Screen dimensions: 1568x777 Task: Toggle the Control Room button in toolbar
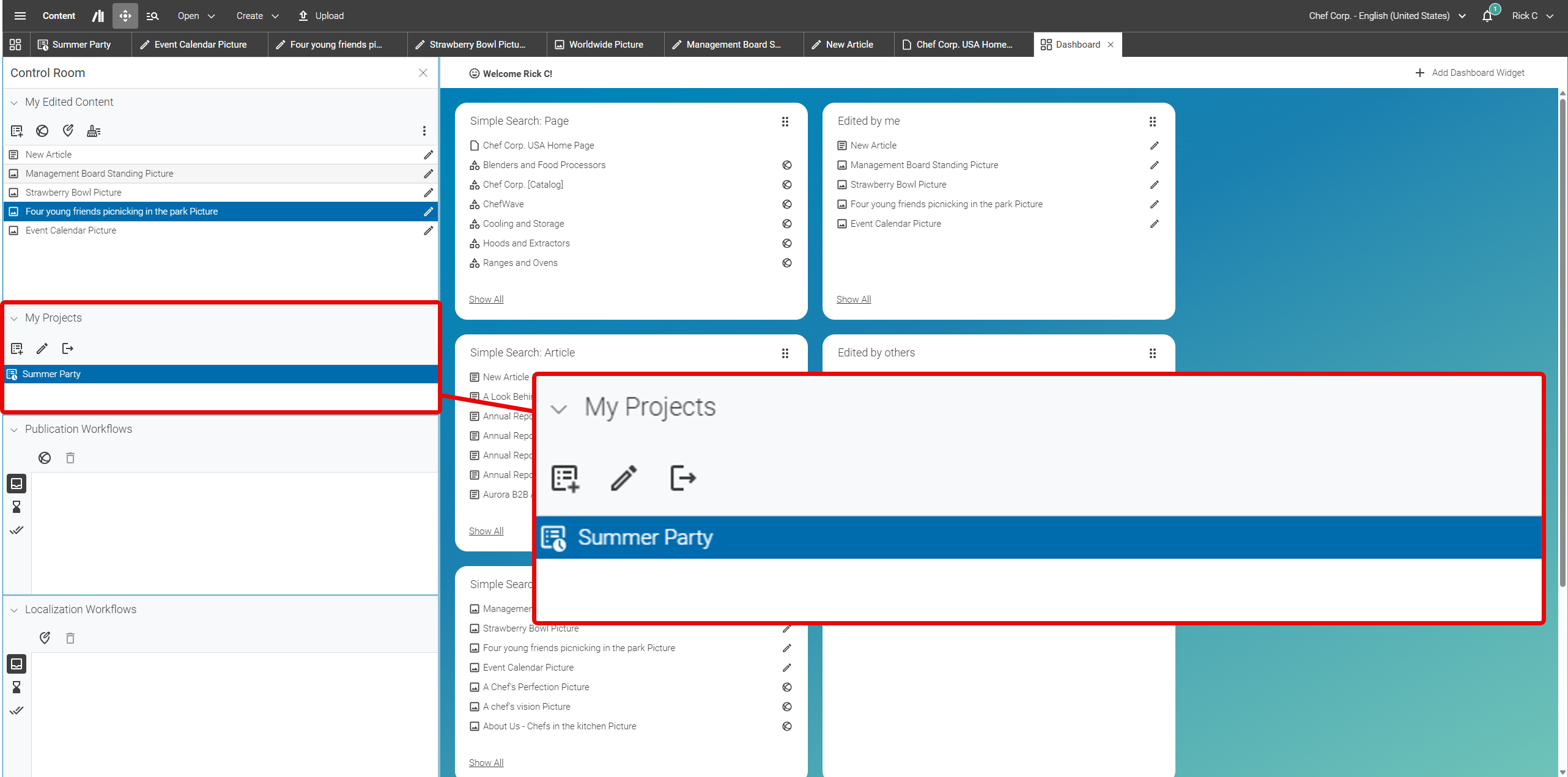125,16
